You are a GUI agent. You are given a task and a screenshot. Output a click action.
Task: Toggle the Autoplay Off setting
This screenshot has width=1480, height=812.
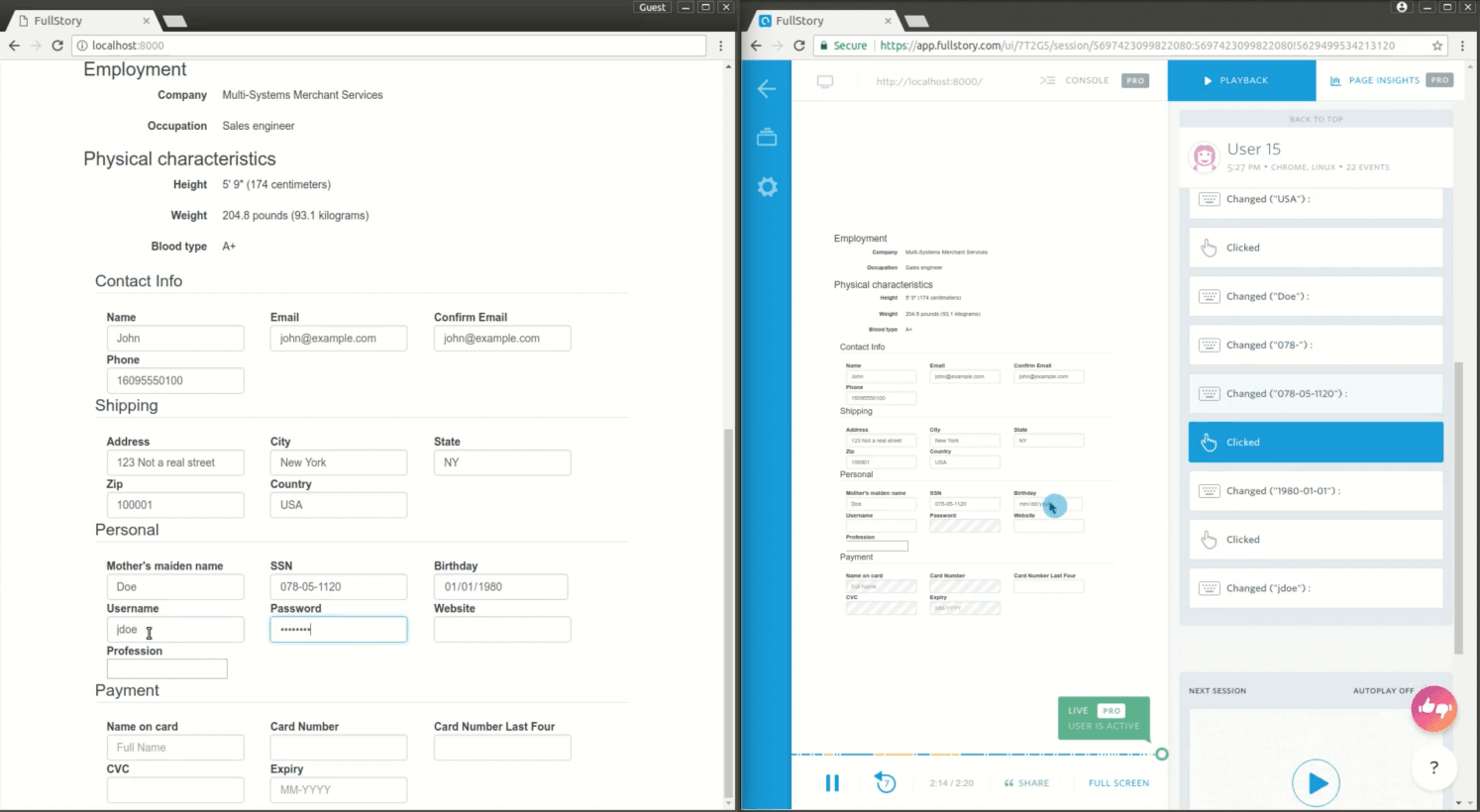coord(1383,691)
